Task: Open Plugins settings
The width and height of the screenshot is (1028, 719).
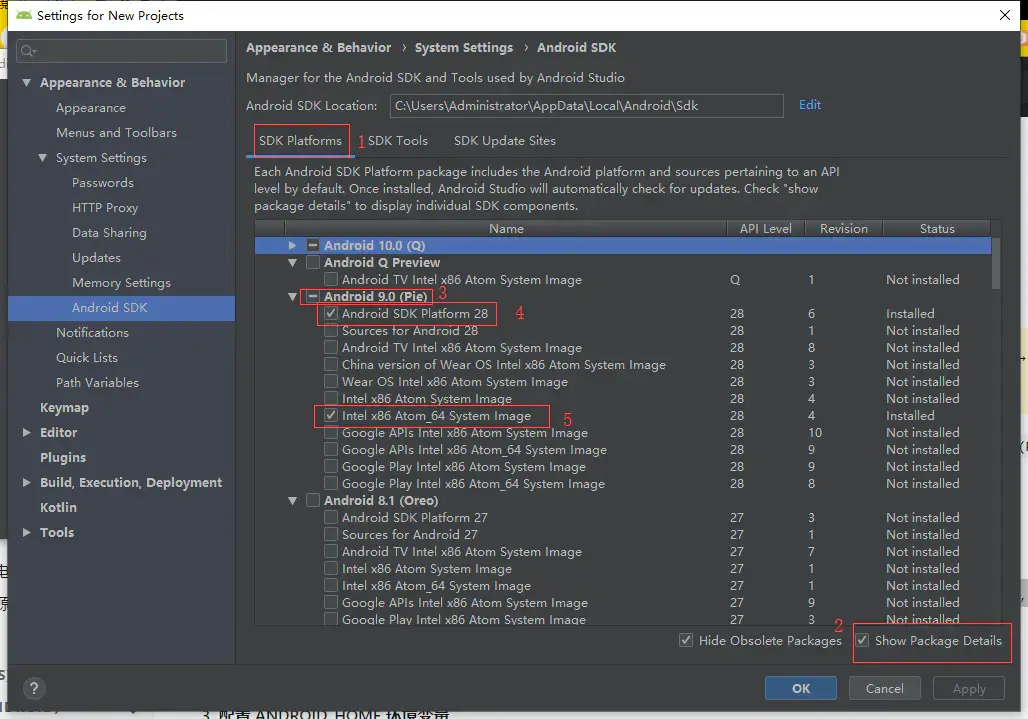Action: click(62, 457)
